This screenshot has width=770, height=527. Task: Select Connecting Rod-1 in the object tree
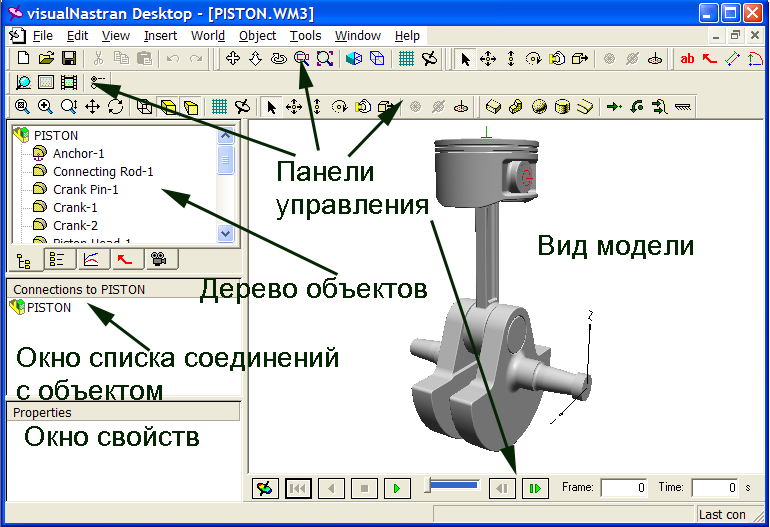point(103,172)
